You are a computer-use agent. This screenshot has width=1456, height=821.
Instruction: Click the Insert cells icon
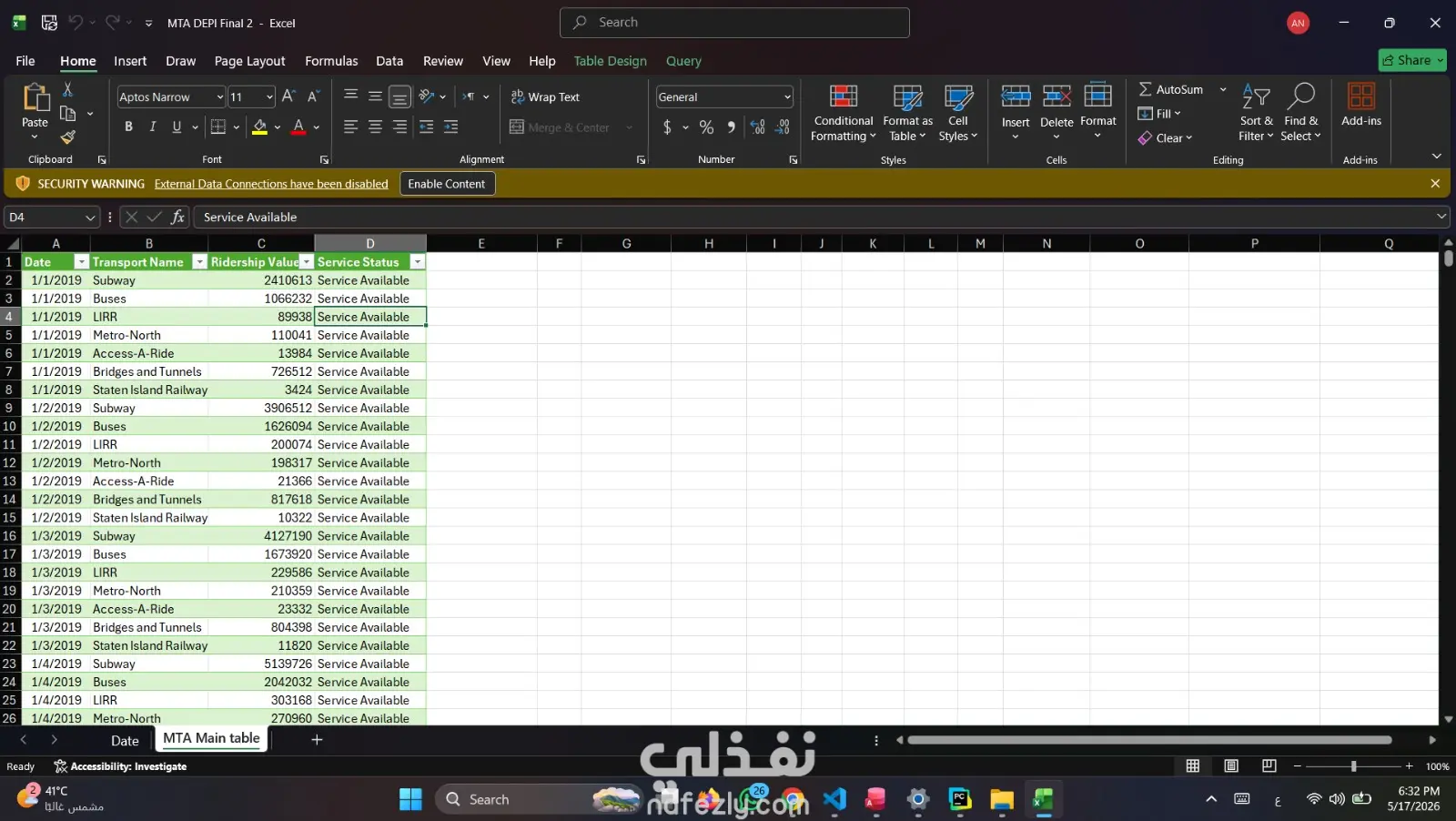click(x=1016, y=96)
